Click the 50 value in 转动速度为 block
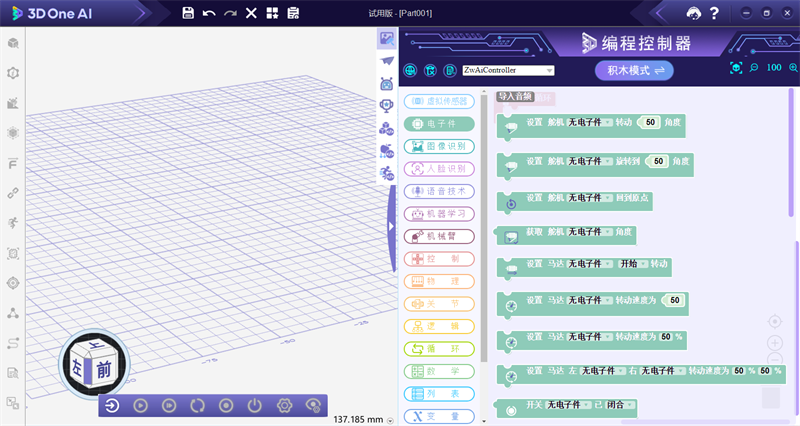800x426 pixels. [674, 300]
